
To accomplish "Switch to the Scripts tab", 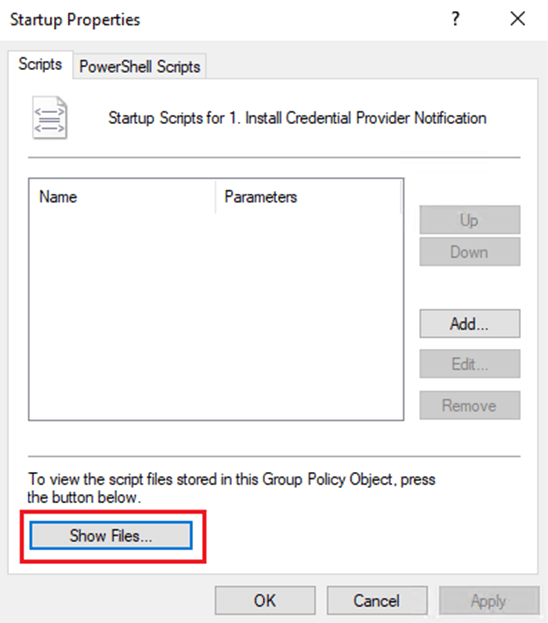I will 40,64.
